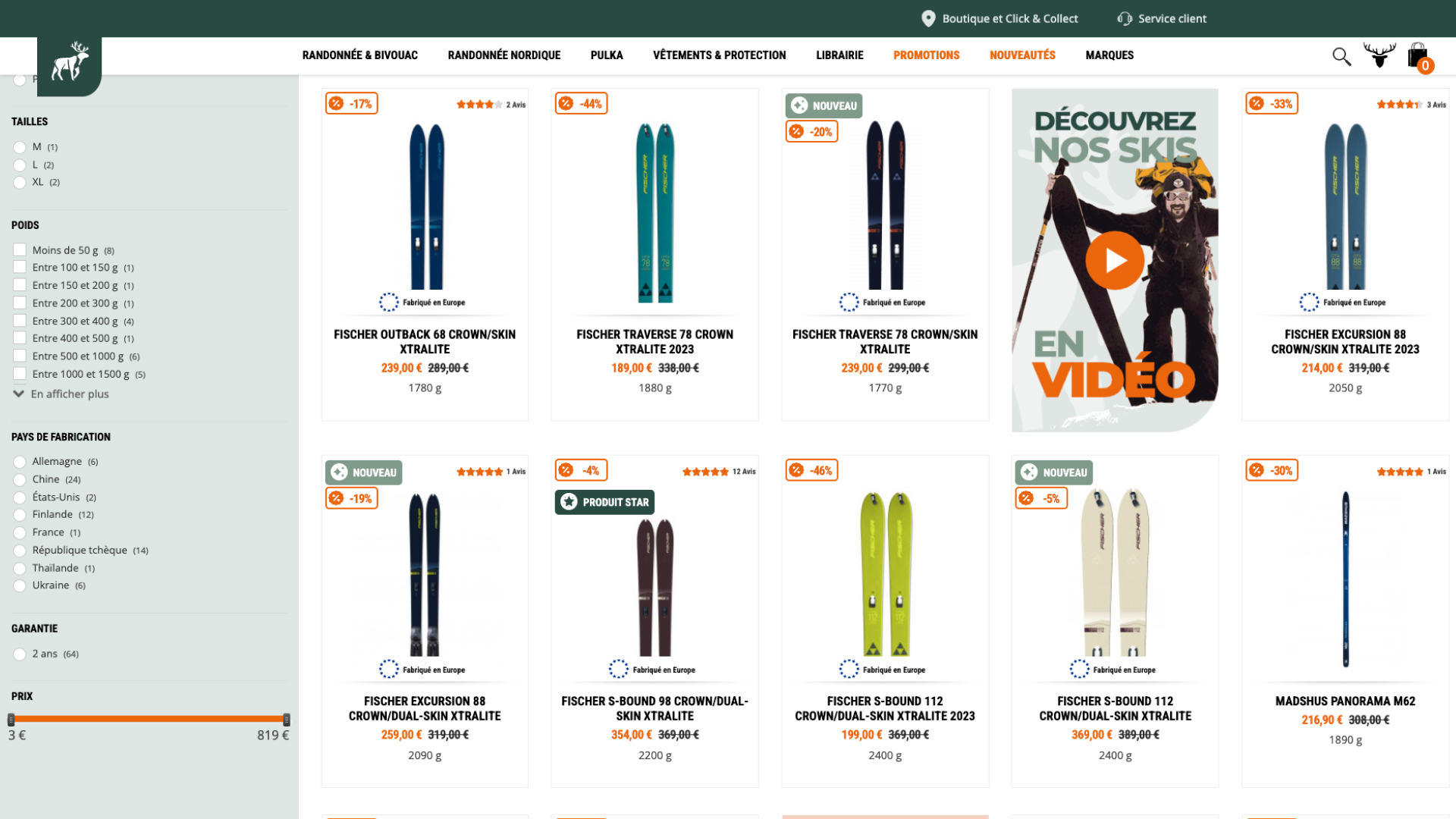Click the right price slider handle
The width and height of the screenshot is (1456, 819).
(287, 720)
